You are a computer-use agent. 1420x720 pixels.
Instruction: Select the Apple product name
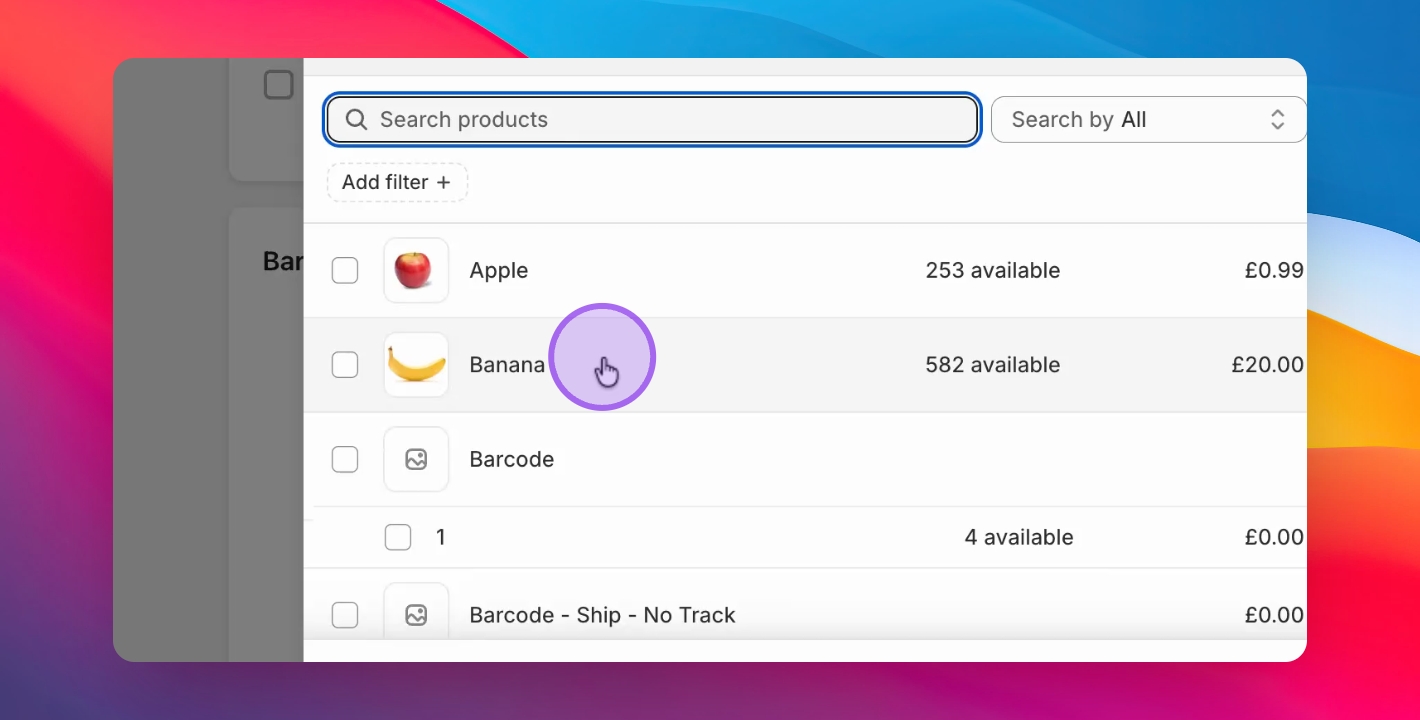[x=498, y=270]
